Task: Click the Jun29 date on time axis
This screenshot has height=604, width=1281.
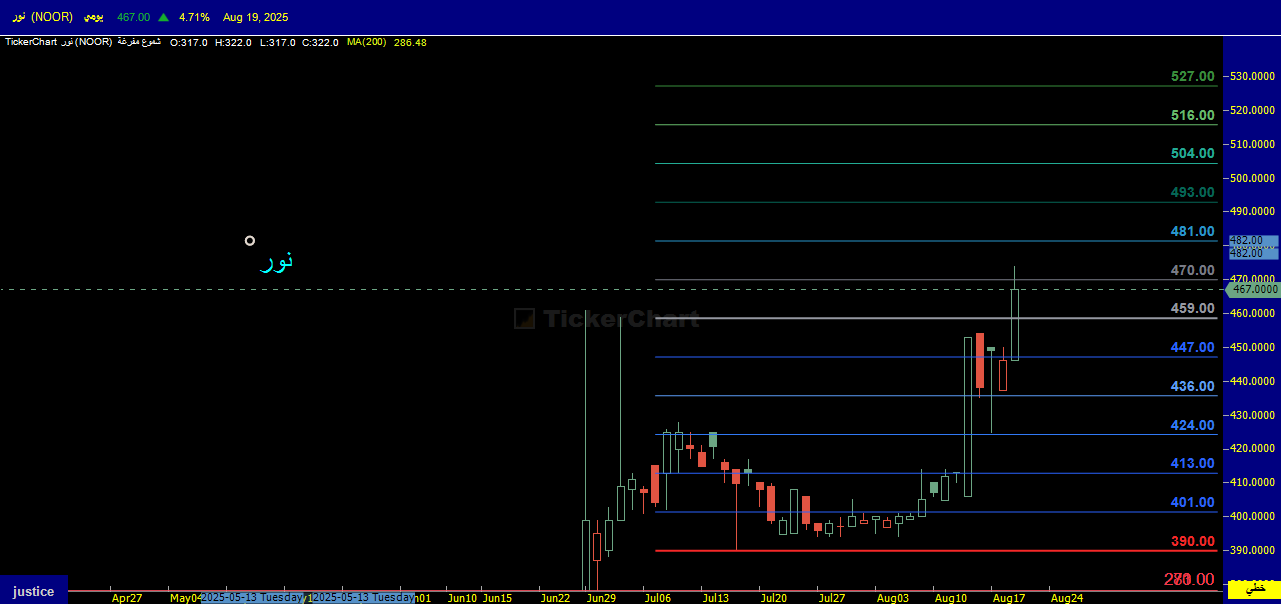Action: pyautogui.click(x=601, y=598)
